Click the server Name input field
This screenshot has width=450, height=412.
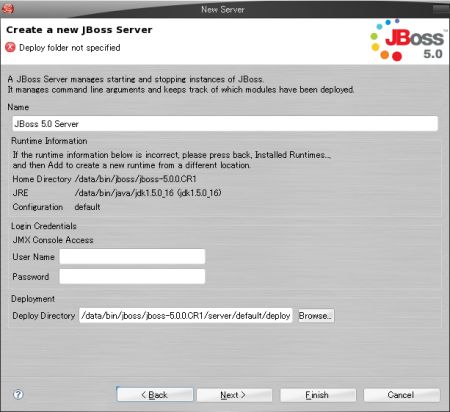(x=225, y=124)
